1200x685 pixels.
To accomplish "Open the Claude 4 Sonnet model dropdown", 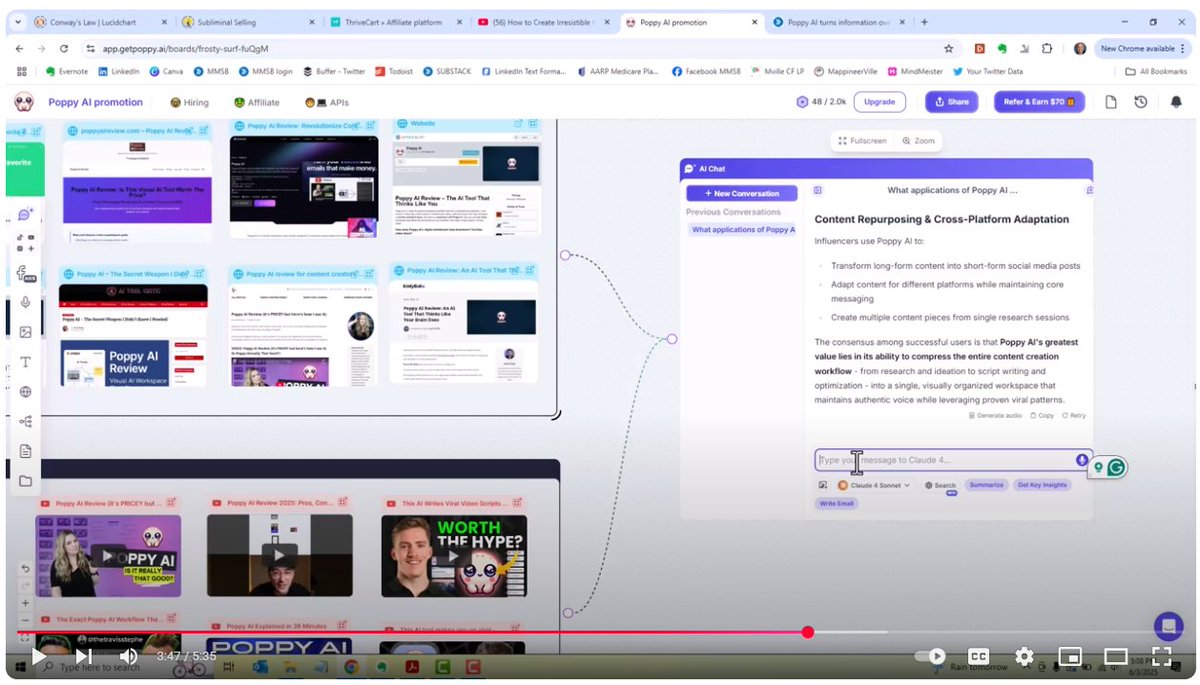I will [x=874, y=485].
